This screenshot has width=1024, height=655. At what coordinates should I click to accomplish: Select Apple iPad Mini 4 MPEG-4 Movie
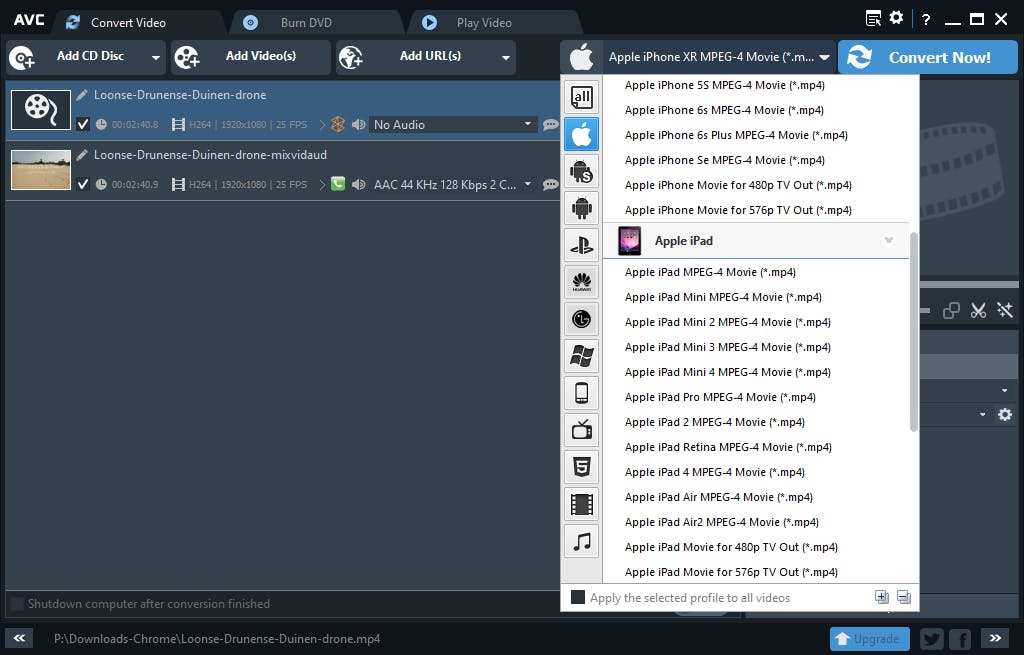pos(728,372)
